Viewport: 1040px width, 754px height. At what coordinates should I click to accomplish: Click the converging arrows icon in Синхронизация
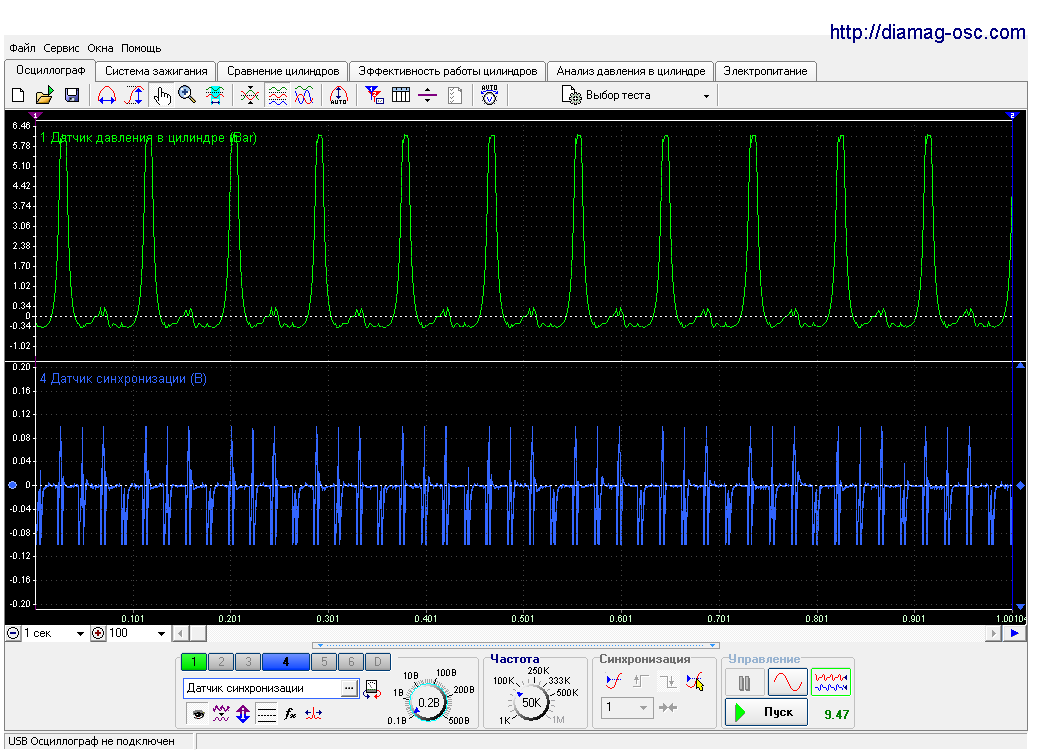(668, 708)
